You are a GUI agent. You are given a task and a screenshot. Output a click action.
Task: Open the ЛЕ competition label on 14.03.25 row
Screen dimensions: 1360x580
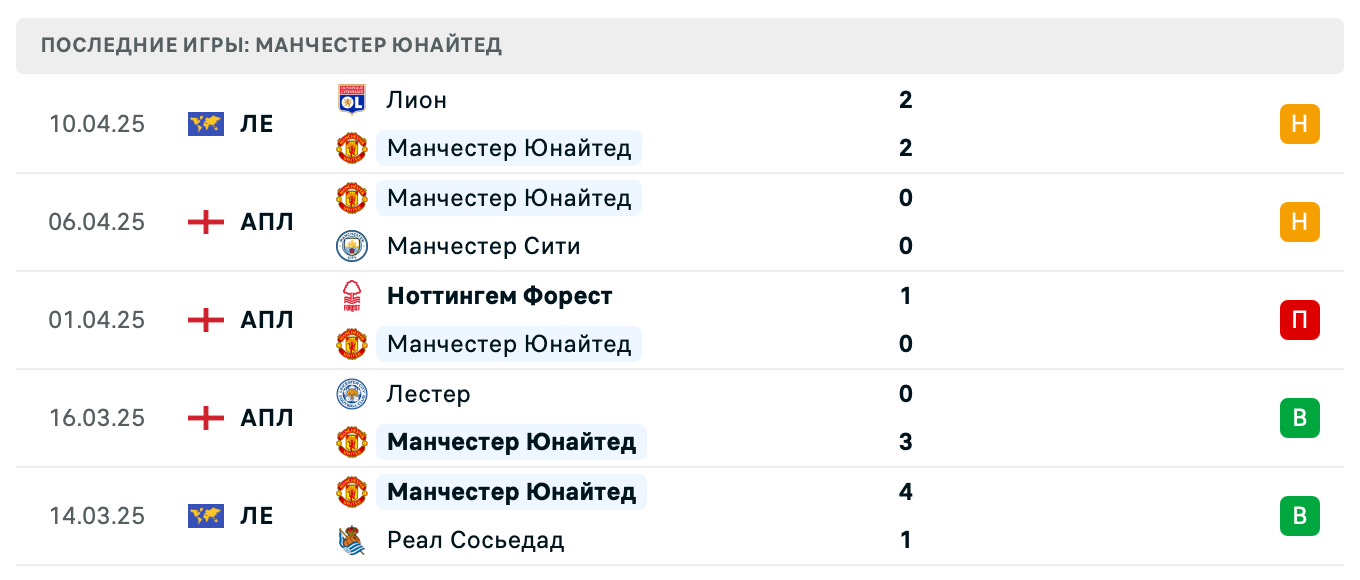[258, 516]
